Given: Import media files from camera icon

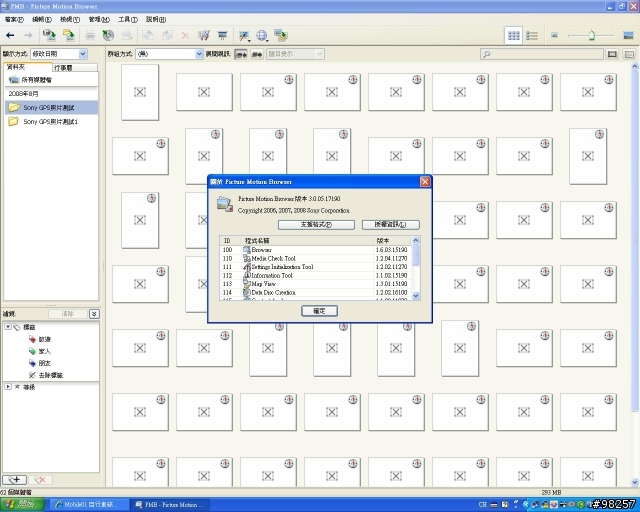Looking at the screenshot, I should click(x=49, y=36).
